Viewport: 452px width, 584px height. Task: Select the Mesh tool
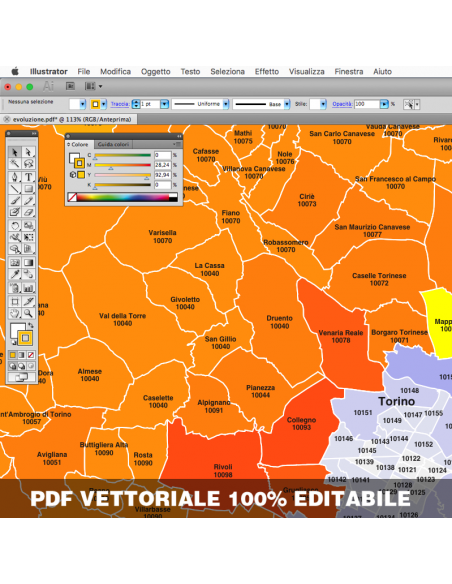point(15,263)
